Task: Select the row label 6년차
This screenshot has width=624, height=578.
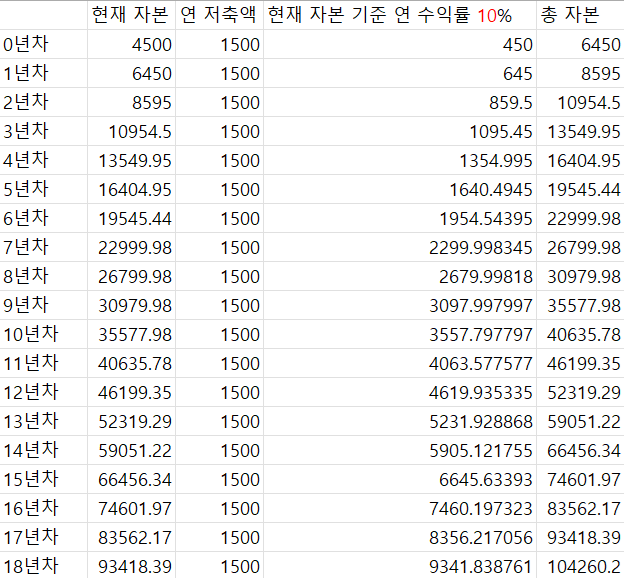Action: click(x=43, y=219)
